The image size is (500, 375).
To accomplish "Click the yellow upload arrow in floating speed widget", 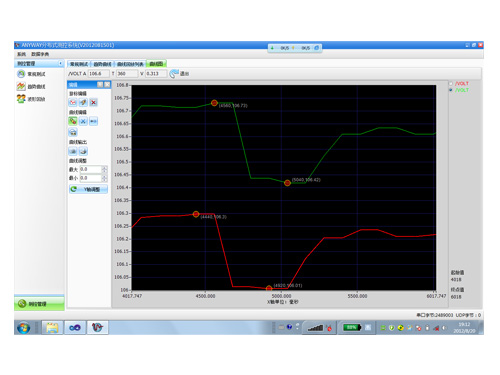I will pyautogui.click(x=293, y=48).
